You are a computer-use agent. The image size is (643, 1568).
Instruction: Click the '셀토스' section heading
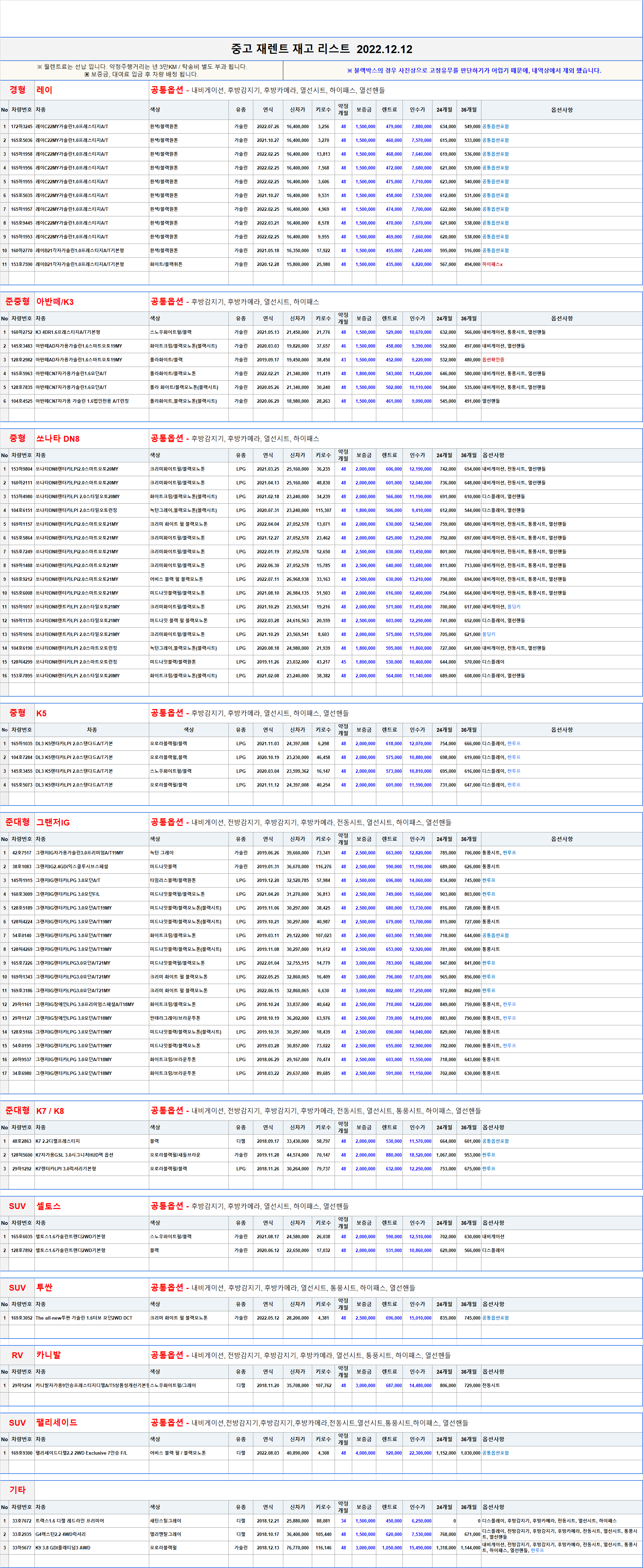[49, 1207]
